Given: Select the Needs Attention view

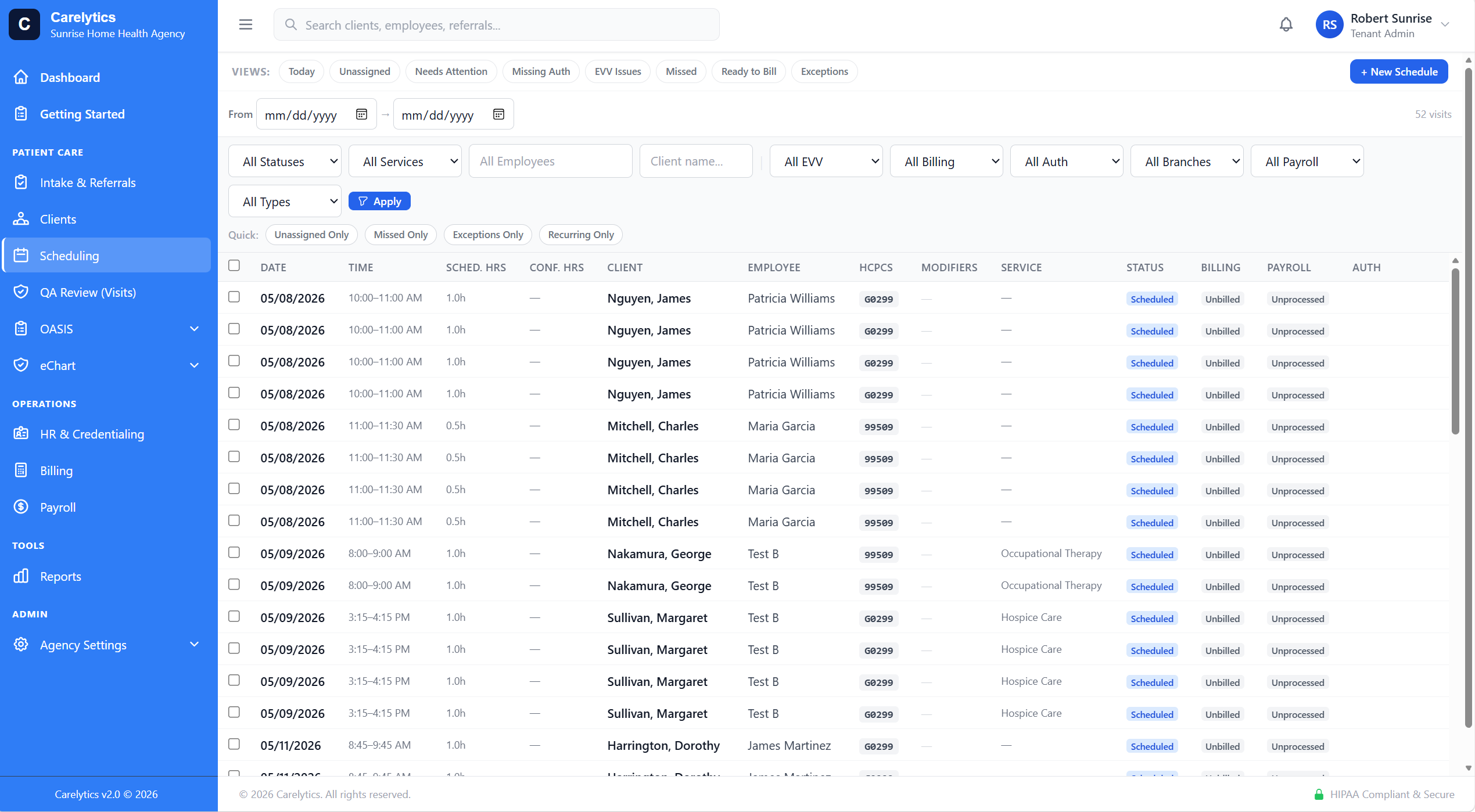Looking at the screenshot, I should coord(451,71).
